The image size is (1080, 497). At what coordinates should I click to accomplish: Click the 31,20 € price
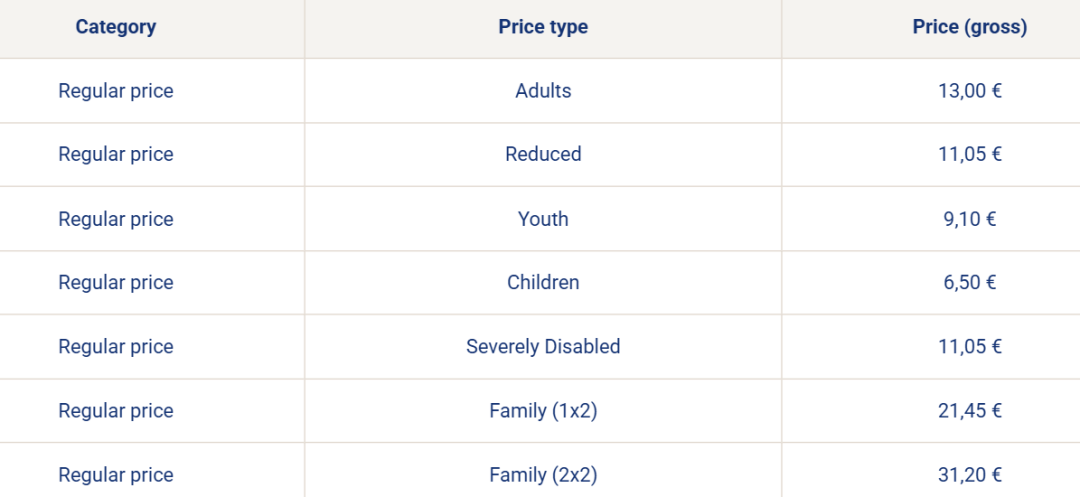tap(969, 475)
